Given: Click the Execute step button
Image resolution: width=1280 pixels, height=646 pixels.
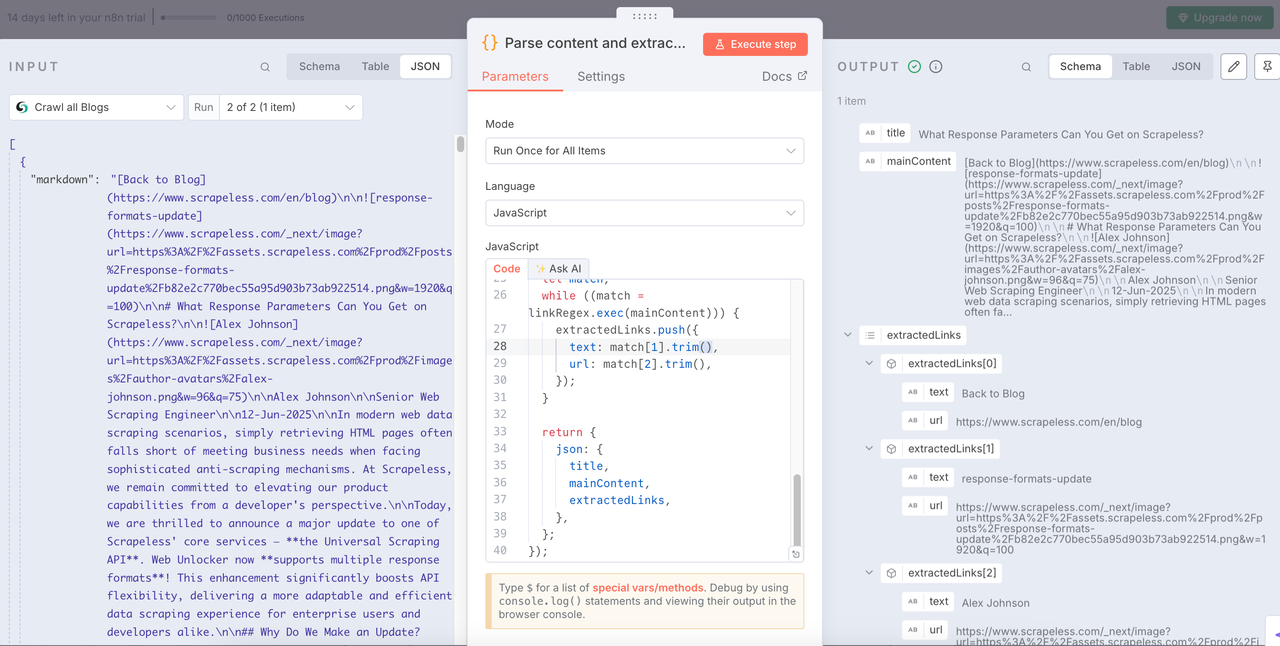Looking at the screenshot, I should tap(755, 44).
